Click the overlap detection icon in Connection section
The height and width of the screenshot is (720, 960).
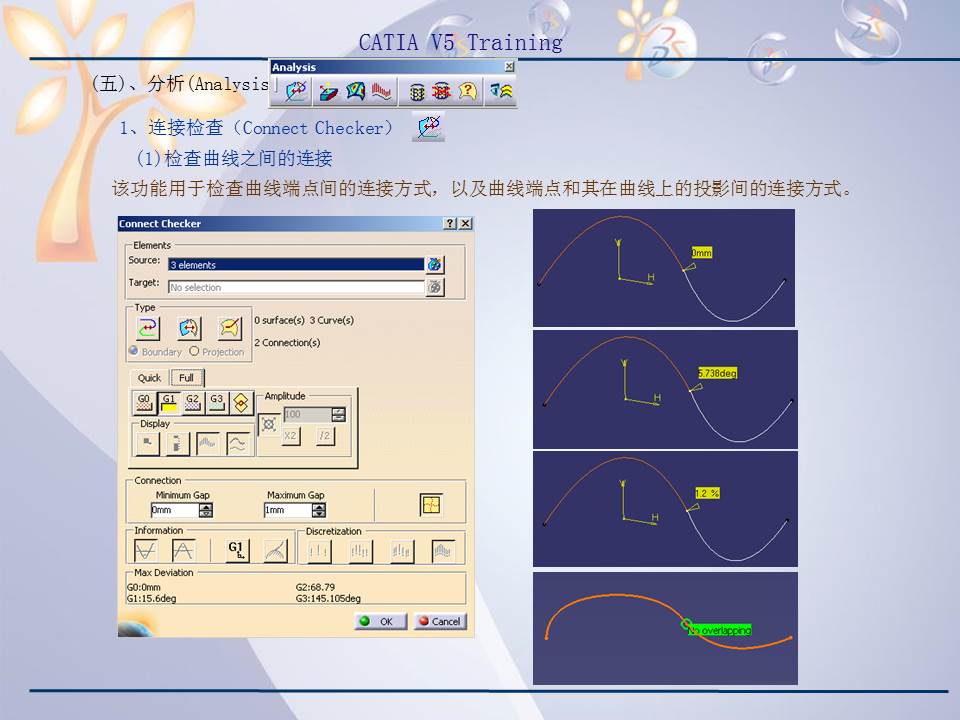(432, 505)
